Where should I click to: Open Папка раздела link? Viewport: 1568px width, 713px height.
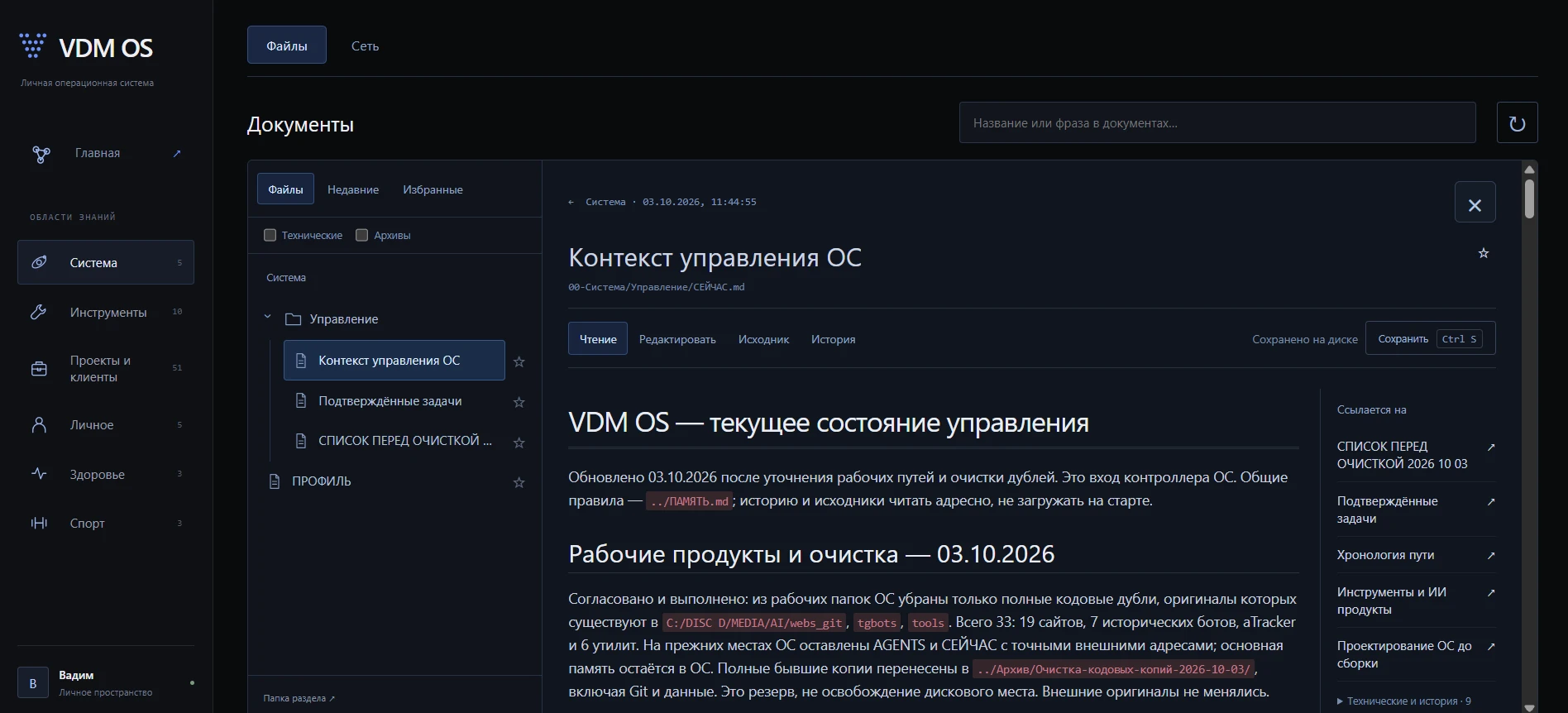[299, 698]
